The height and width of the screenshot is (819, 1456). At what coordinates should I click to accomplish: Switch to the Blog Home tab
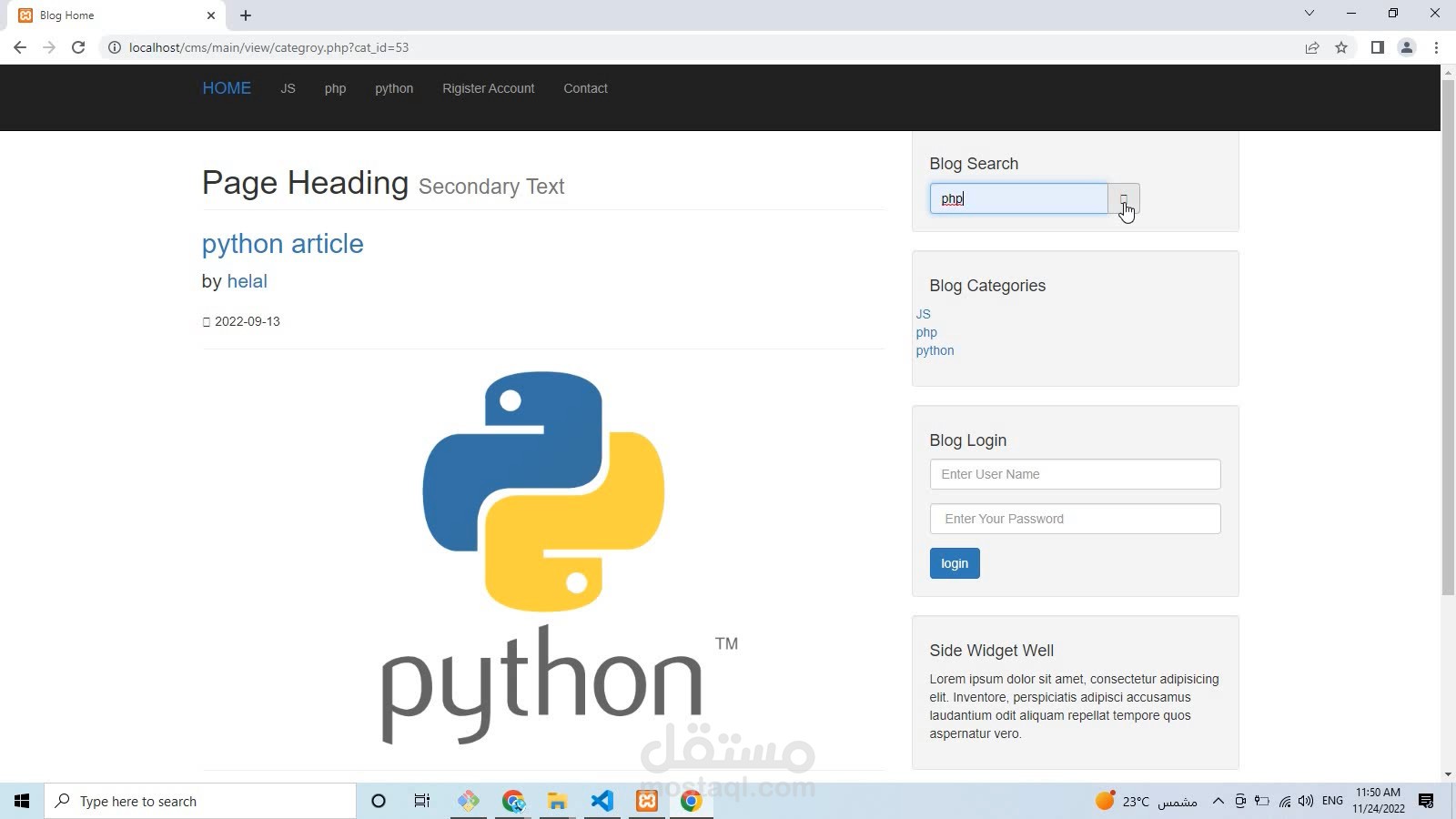pos(116,15)
